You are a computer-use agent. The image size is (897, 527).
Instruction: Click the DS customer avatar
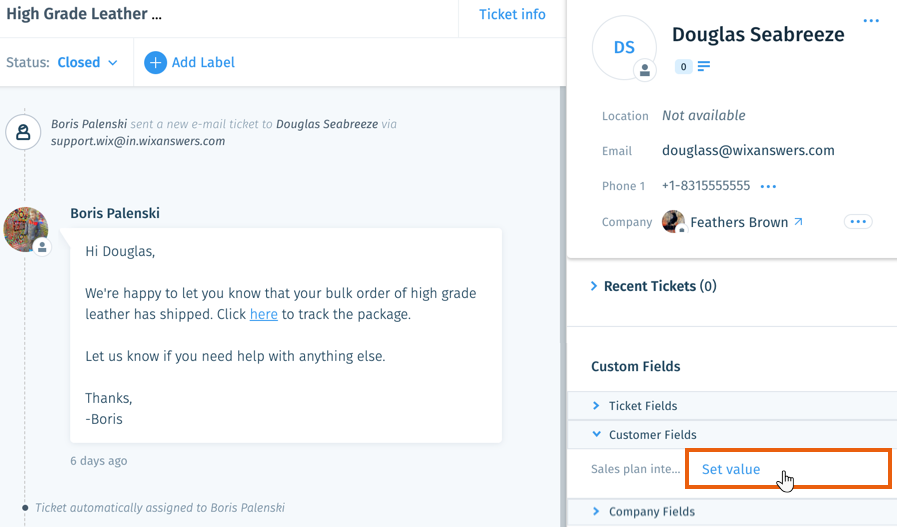pos(624,47)
